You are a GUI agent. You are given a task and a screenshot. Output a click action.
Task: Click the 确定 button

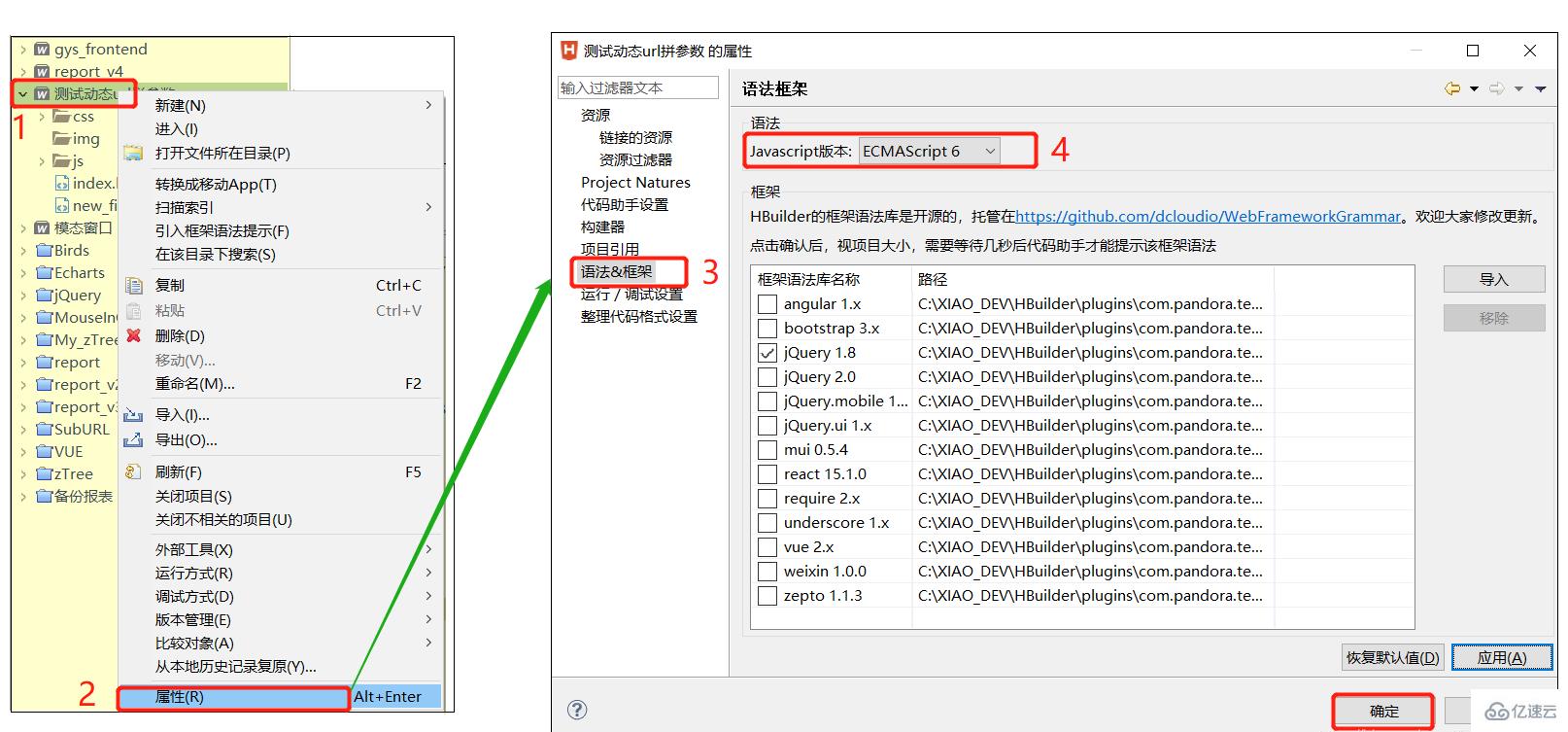tap(1383, 711)
